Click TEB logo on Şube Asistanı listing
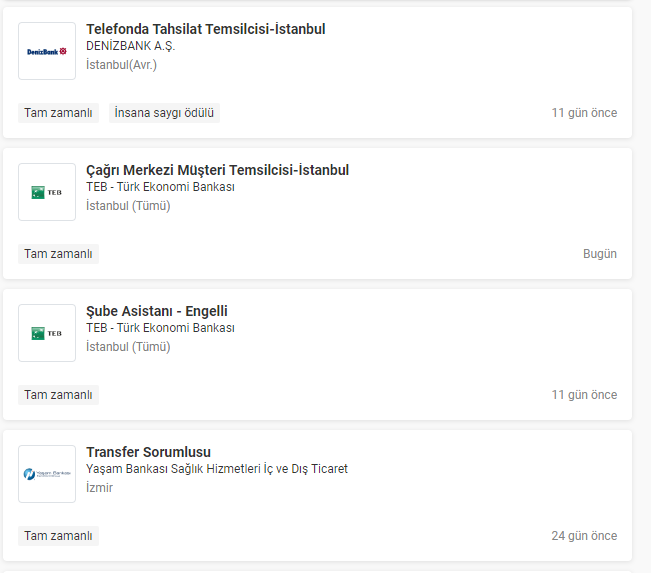The height and width of the screenshot is (573, 651). click(x=47, y=333)
